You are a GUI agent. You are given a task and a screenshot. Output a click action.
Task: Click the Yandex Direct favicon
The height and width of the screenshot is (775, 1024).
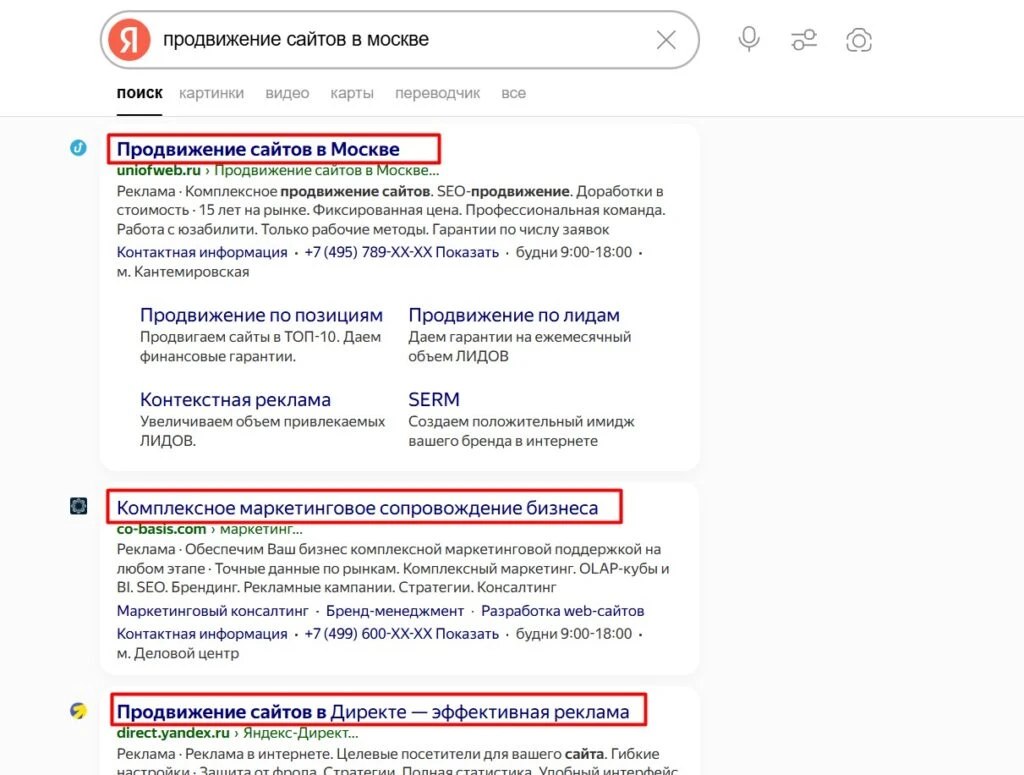click(x=78, y=710)
